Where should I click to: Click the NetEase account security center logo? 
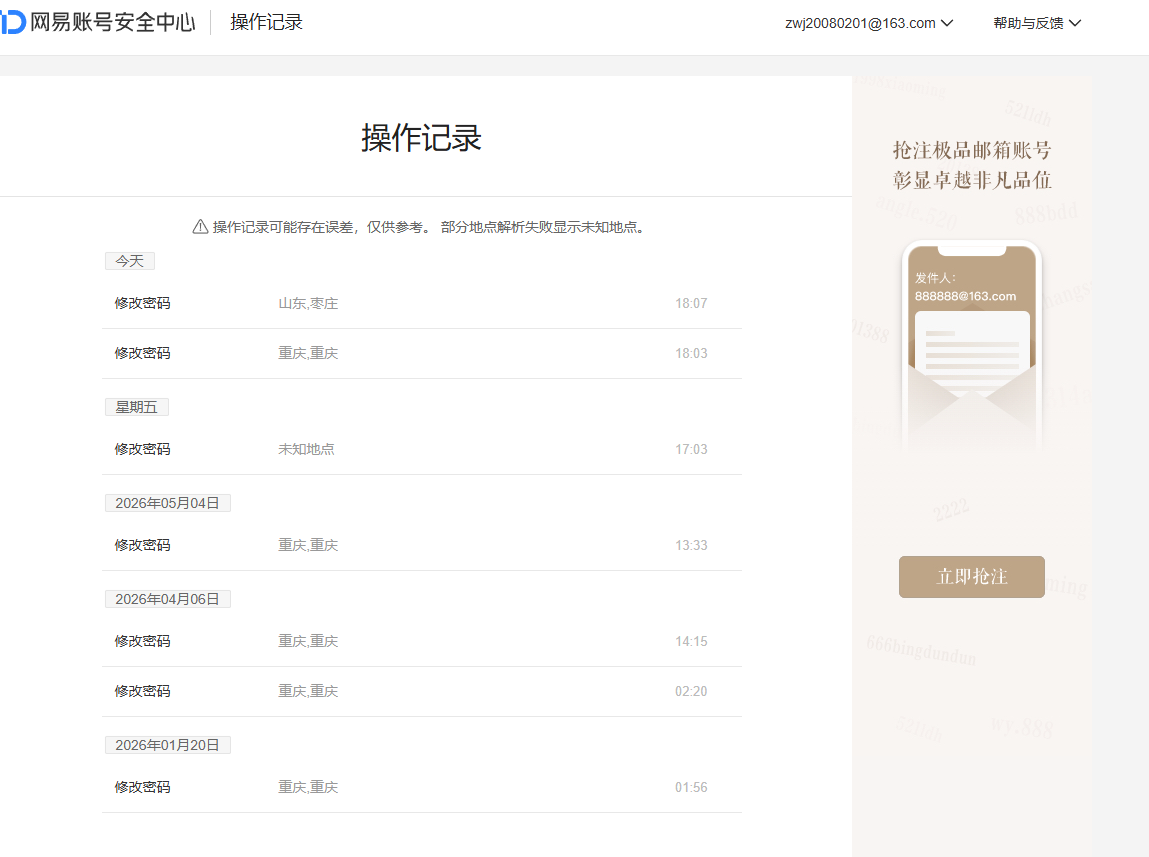(98, 22)
